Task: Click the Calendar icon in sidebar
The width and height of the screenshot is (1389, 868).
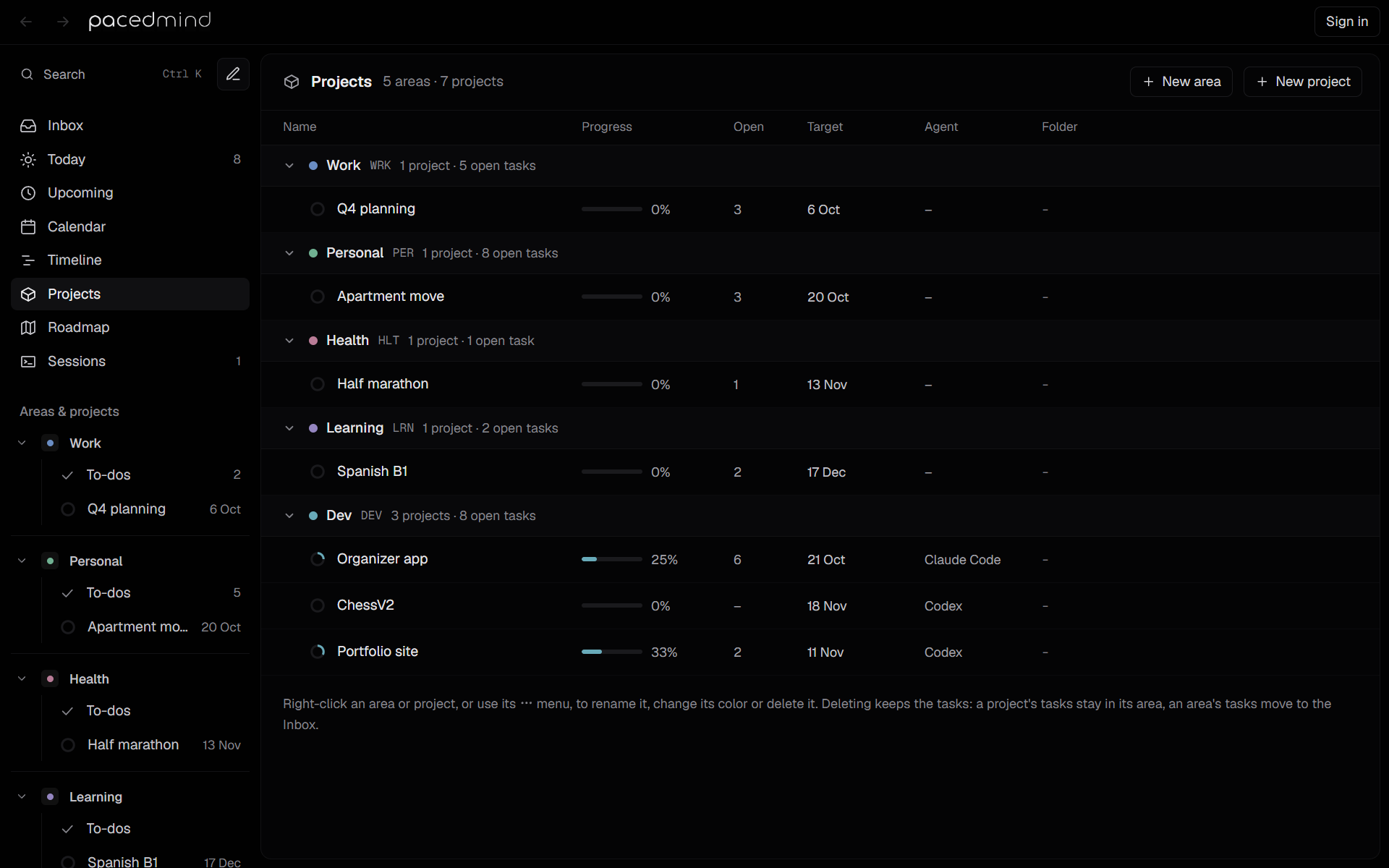Action: pyautogui.click(x=28, y=227)
